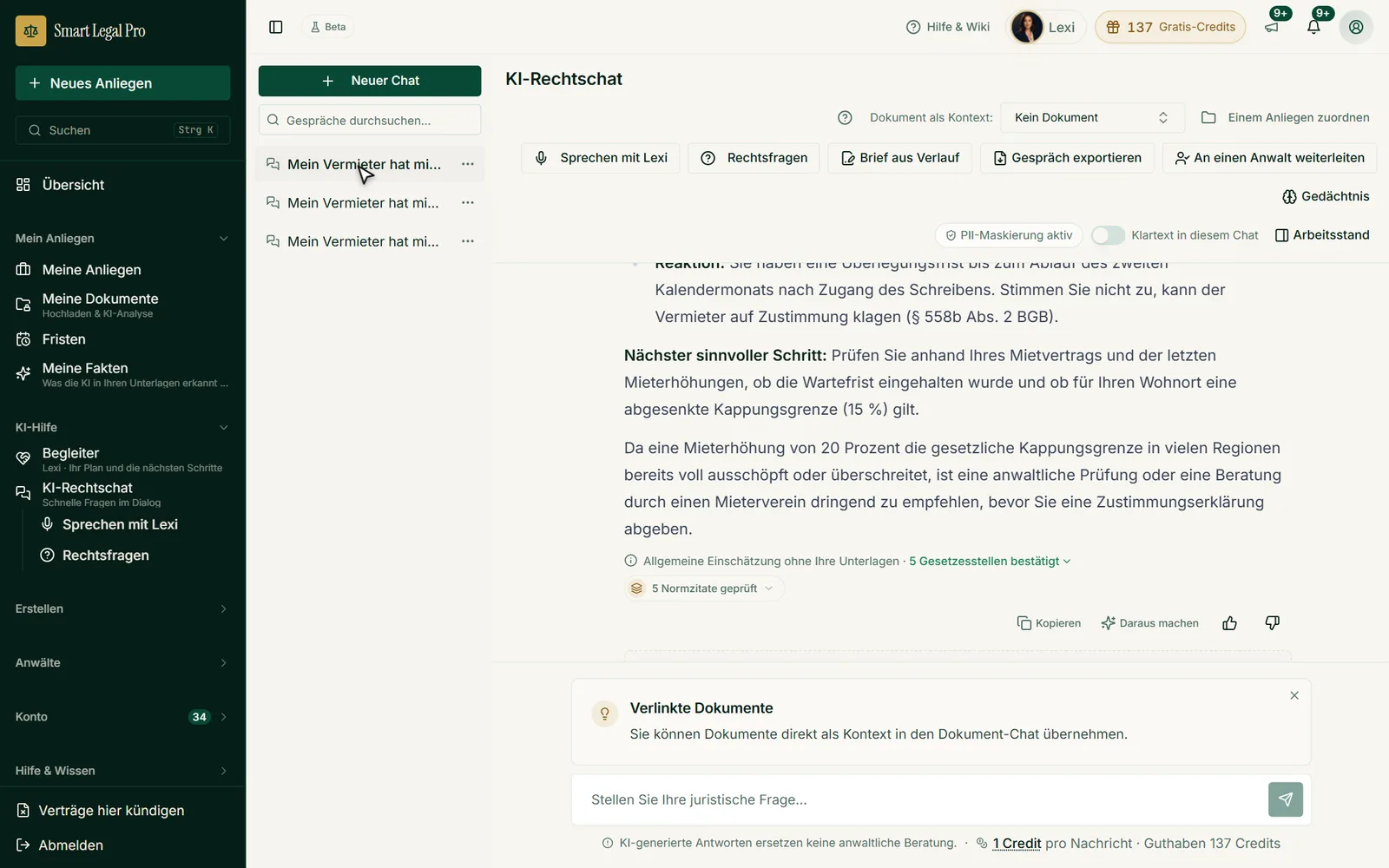Open options for the first Mein Vermieter chat
The width and height of the screenshot is (1389, 868).
pyautogui.click(x=468, y=164)
